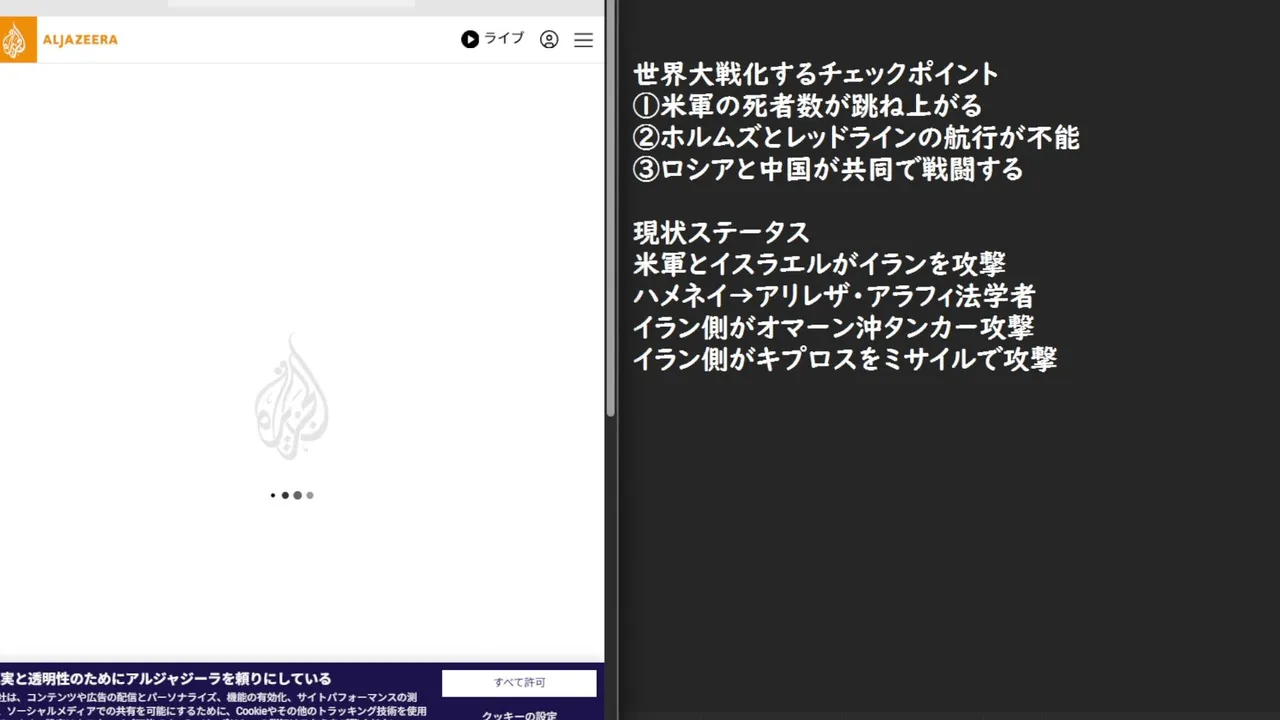
Task: Open the クッキーの設定 cookie settings button
Action: pyautogui.click(x=519, y=715)
